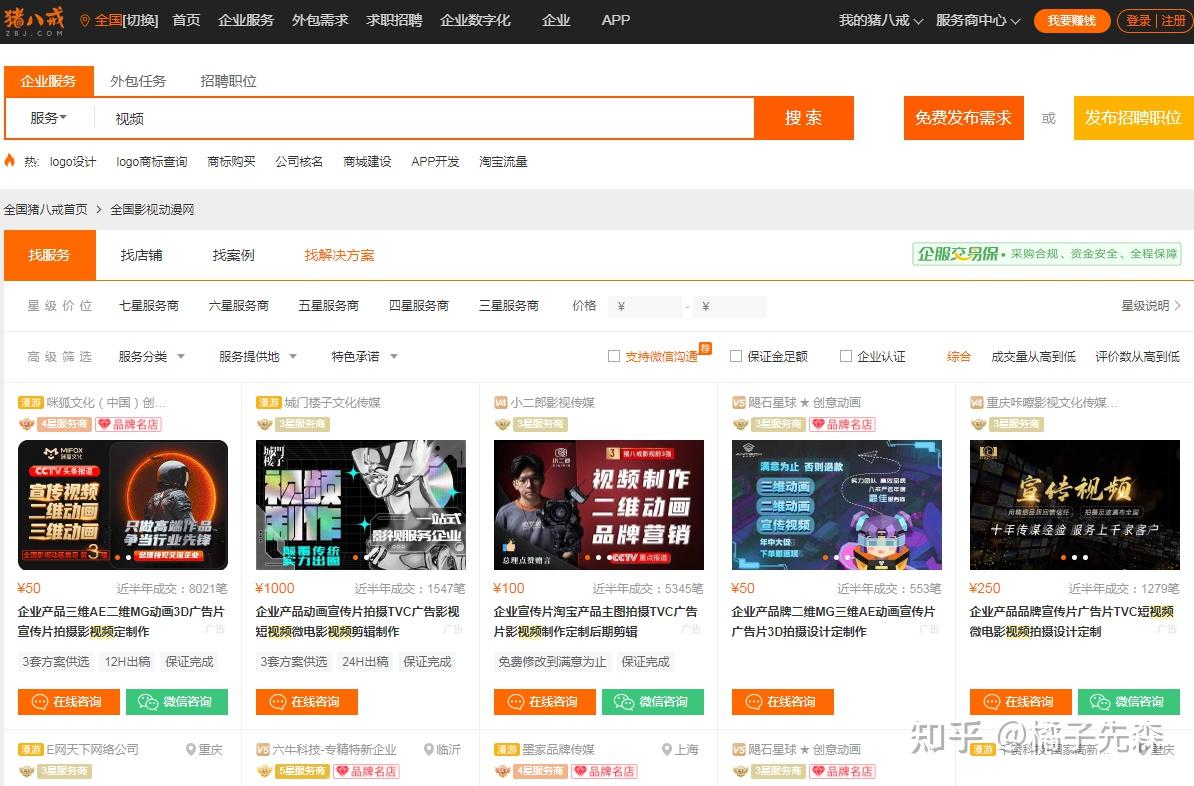Viewport: 1194px width, 786px height.
Task: Click the 全国影视动漫网 breadcrumb
Action: click(152, 209)
